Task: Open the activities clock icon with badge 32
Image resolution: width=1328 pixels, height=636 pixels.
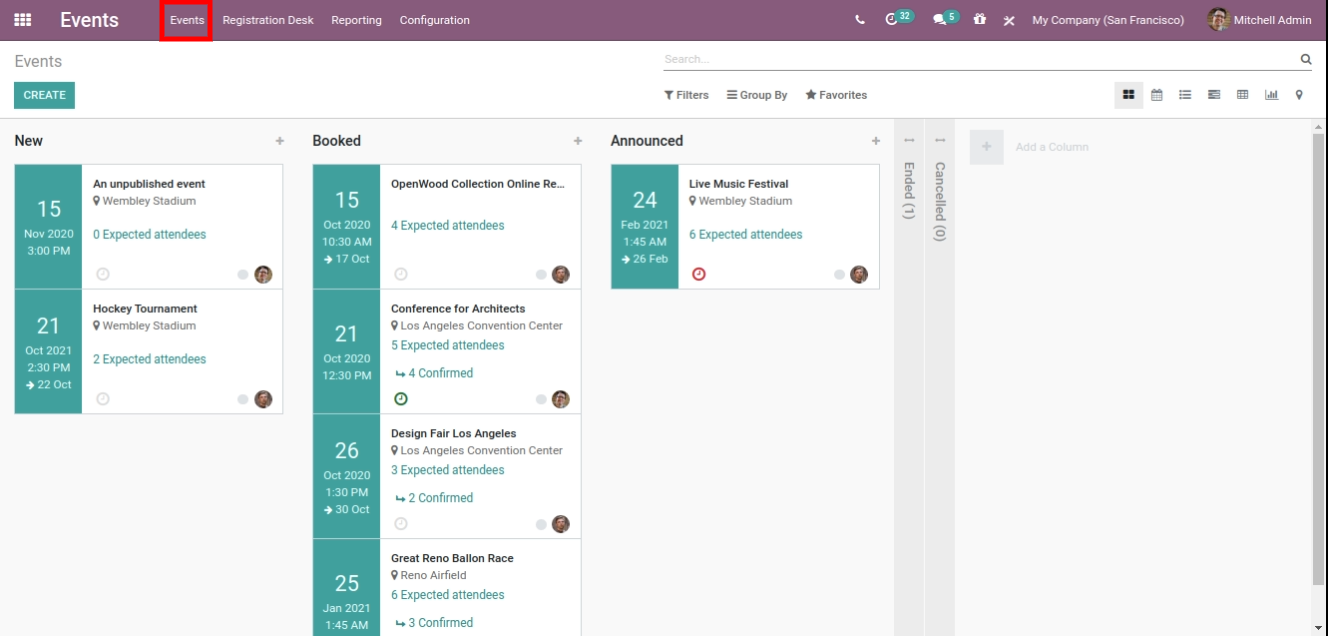Action: click(x=892, y=20)
